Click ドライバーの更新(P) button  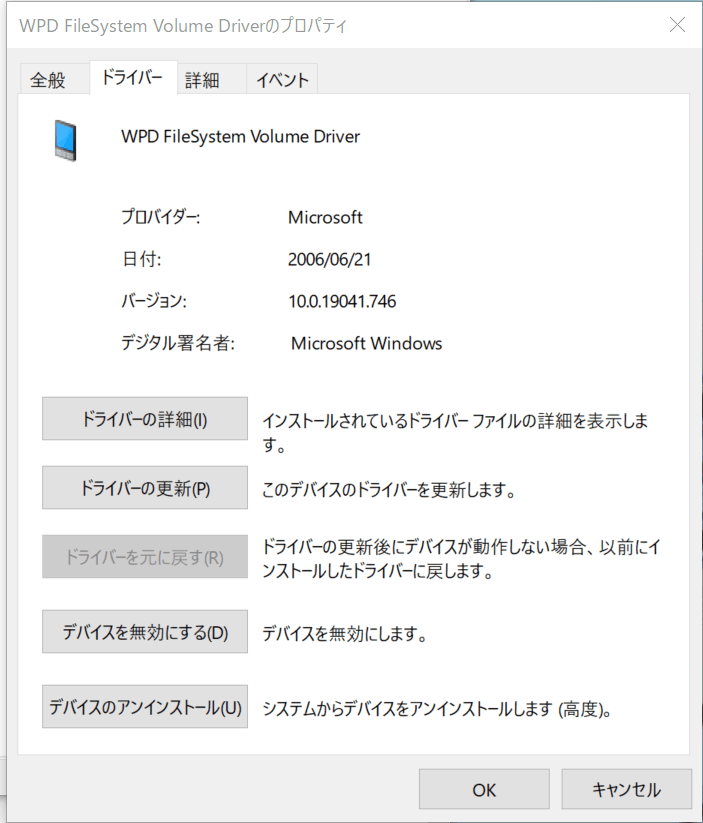(145, 488)
